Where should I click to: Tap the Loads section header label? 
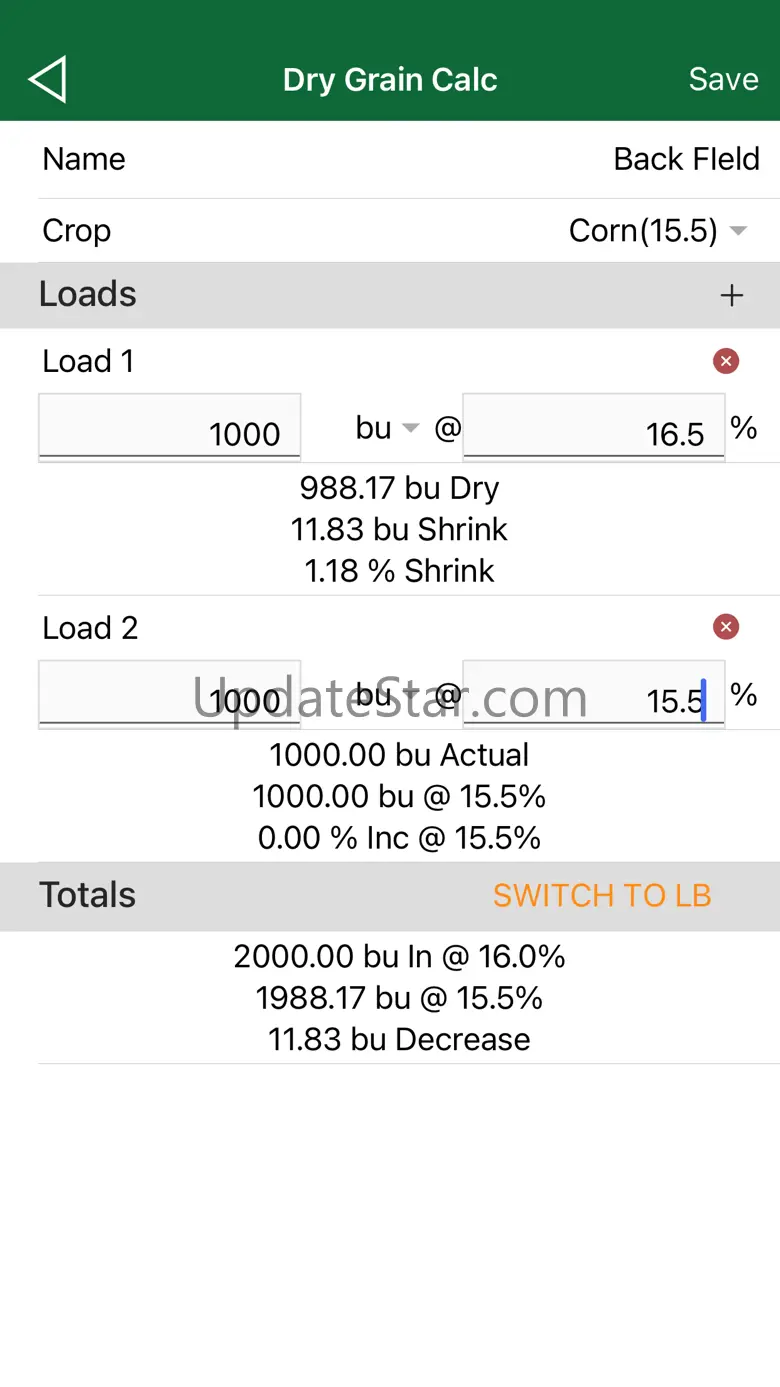[88, 294]
